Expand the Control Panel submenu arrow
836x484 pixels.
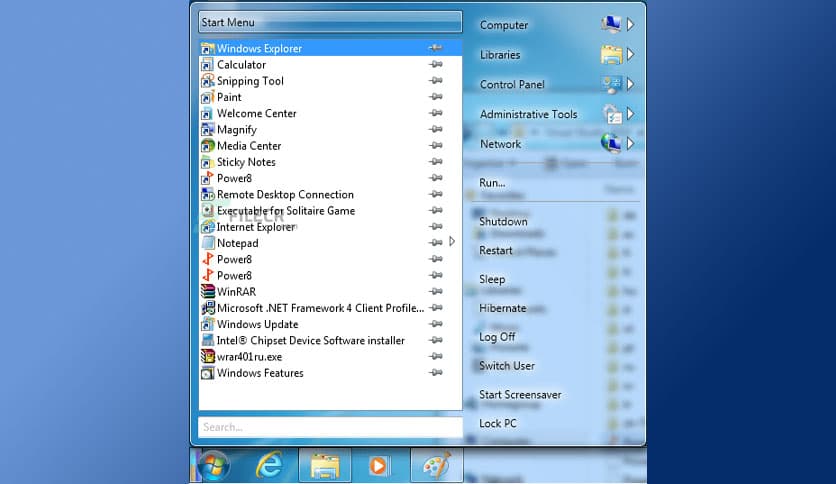[x=630, y=84]
